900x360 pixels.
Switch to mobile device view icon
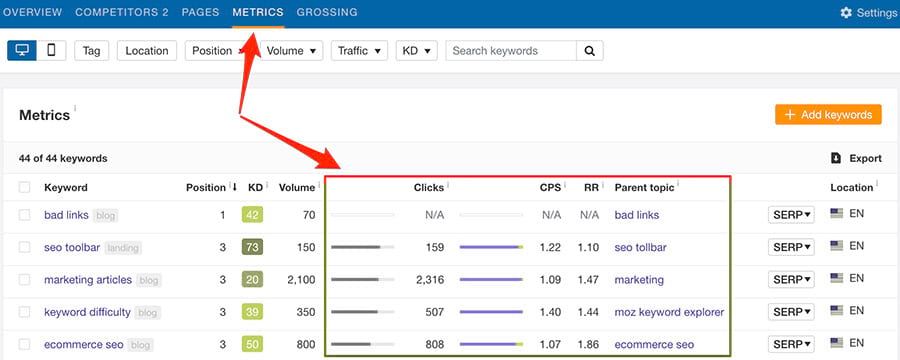(x=51, y=51)
